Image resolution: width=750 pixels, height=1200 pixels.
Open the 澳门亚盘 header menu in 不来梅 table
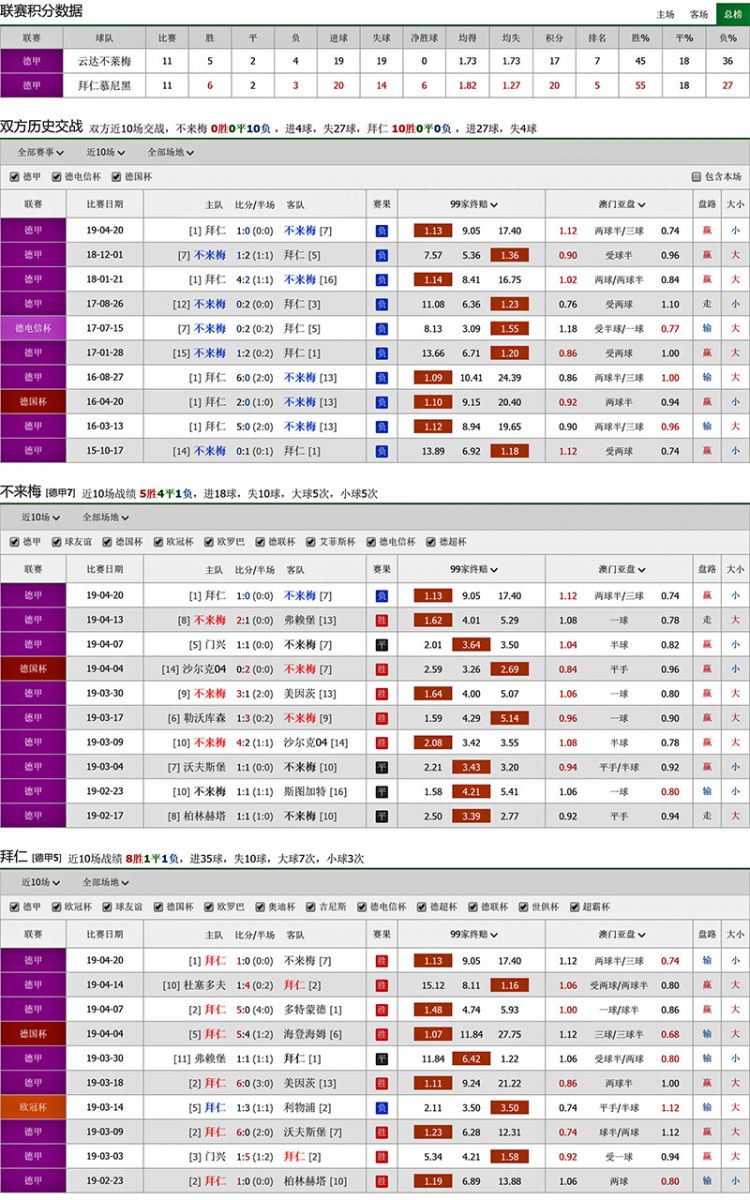point(621,569)
